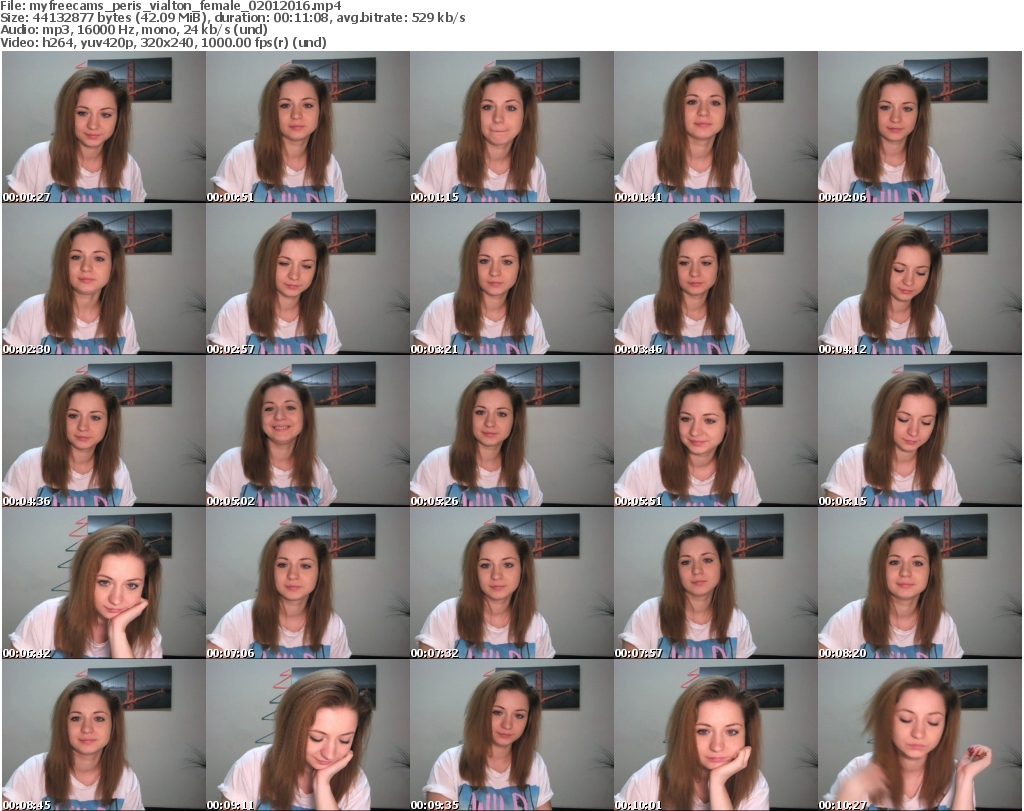
Task: Select the thumbnail at timestamp 00:00:51
Action: 308,127
